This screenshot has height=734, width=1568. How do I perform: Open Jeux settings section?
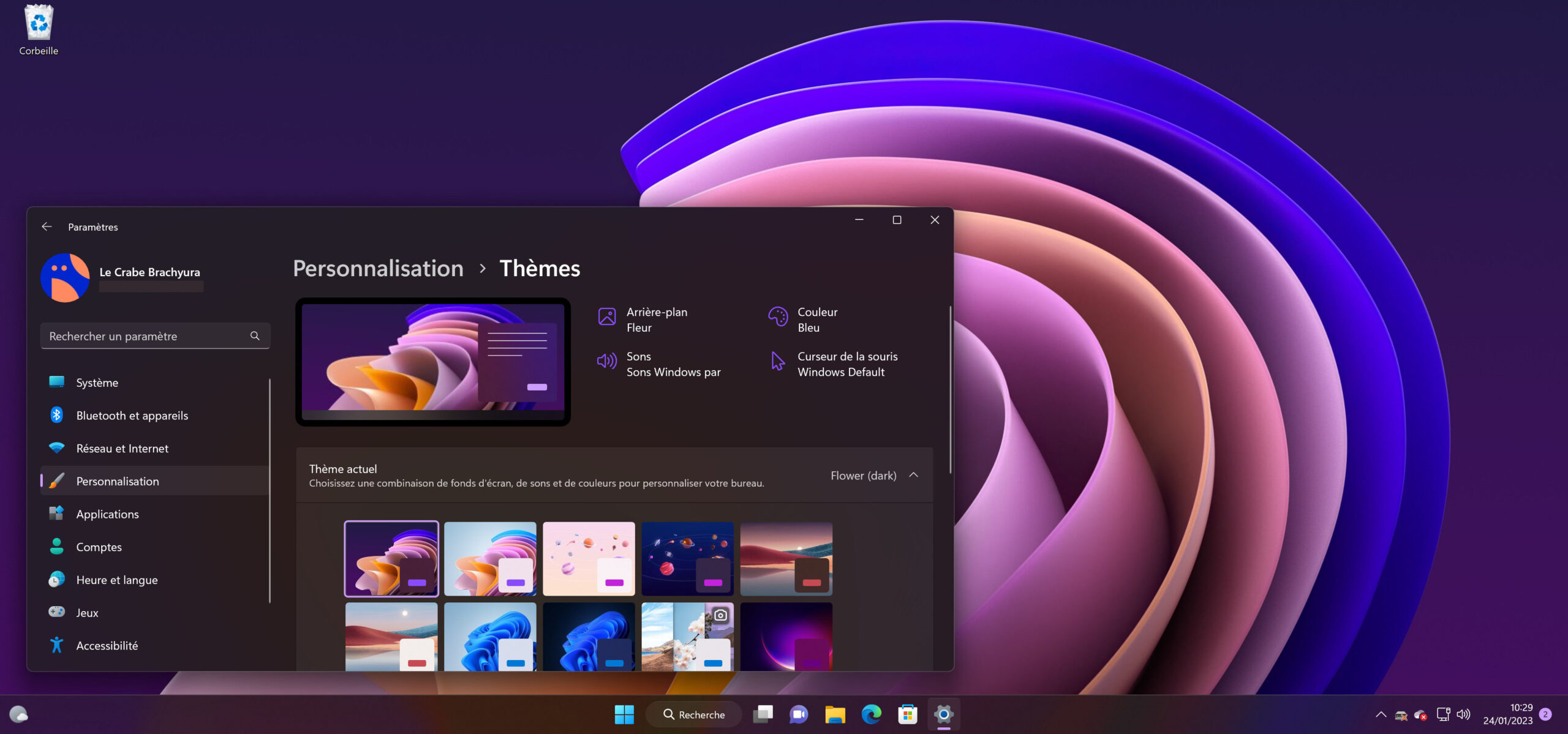[x=155, y=613]
